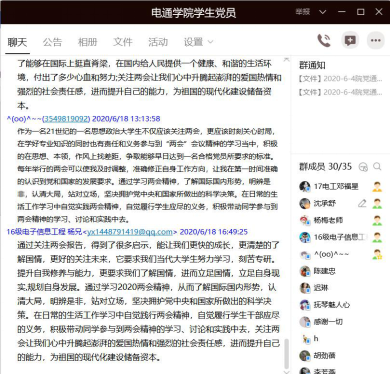Click the star admin badge beside ^(oo)^~~
Screen dimensions: 391x374
[x=377, y=254]
